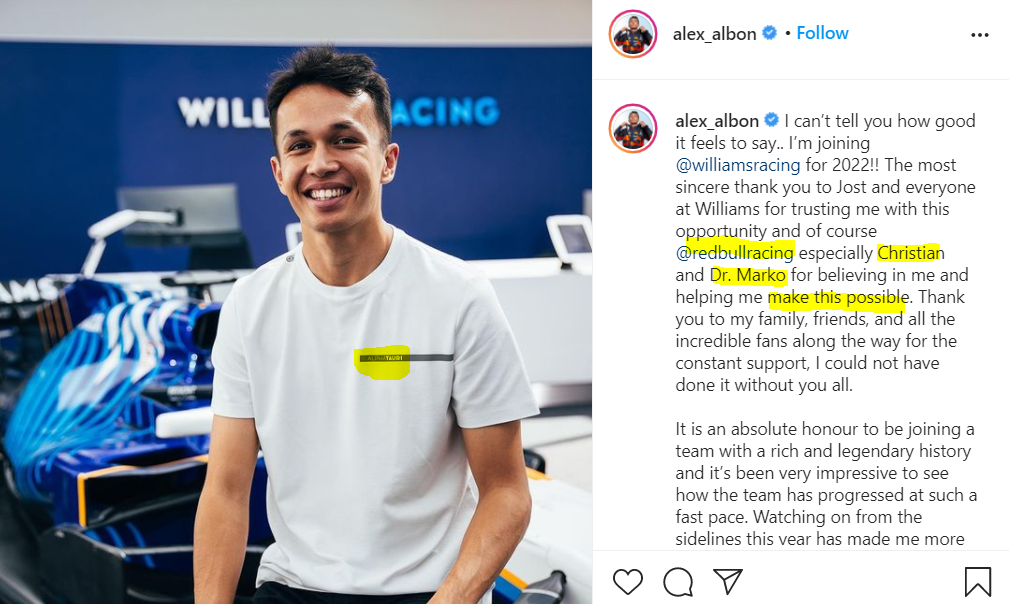The image size is (1009, 604).
Task: Click the highlighted AlphaTauri logo on the shirt
Action: [x=382, y=358]
